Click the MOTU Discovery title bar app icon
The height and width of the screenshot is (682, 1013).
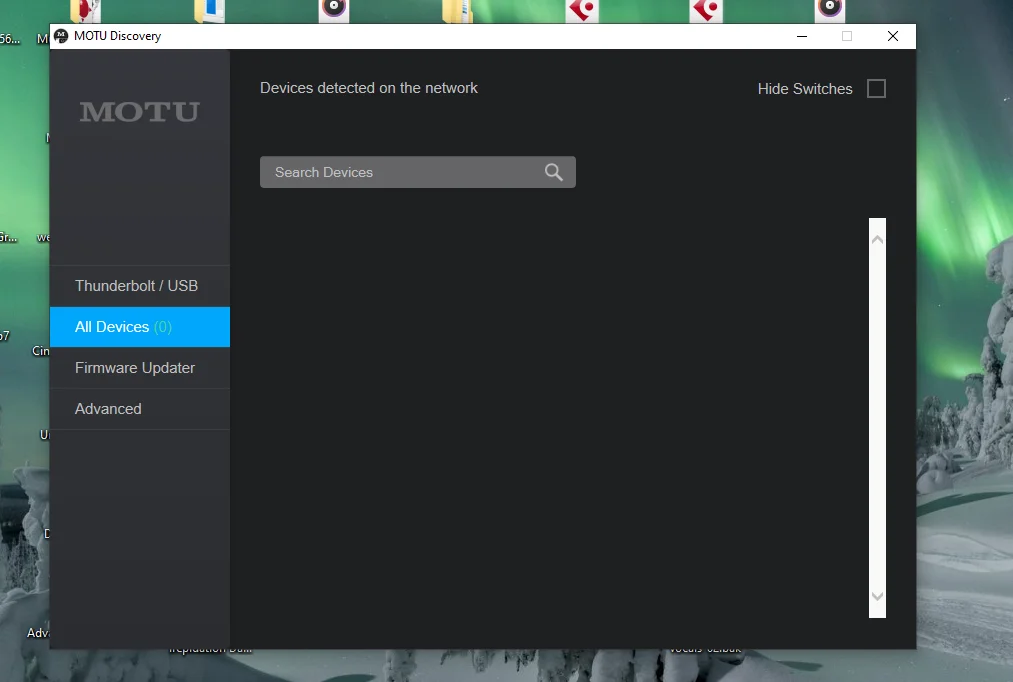point(61,36)
